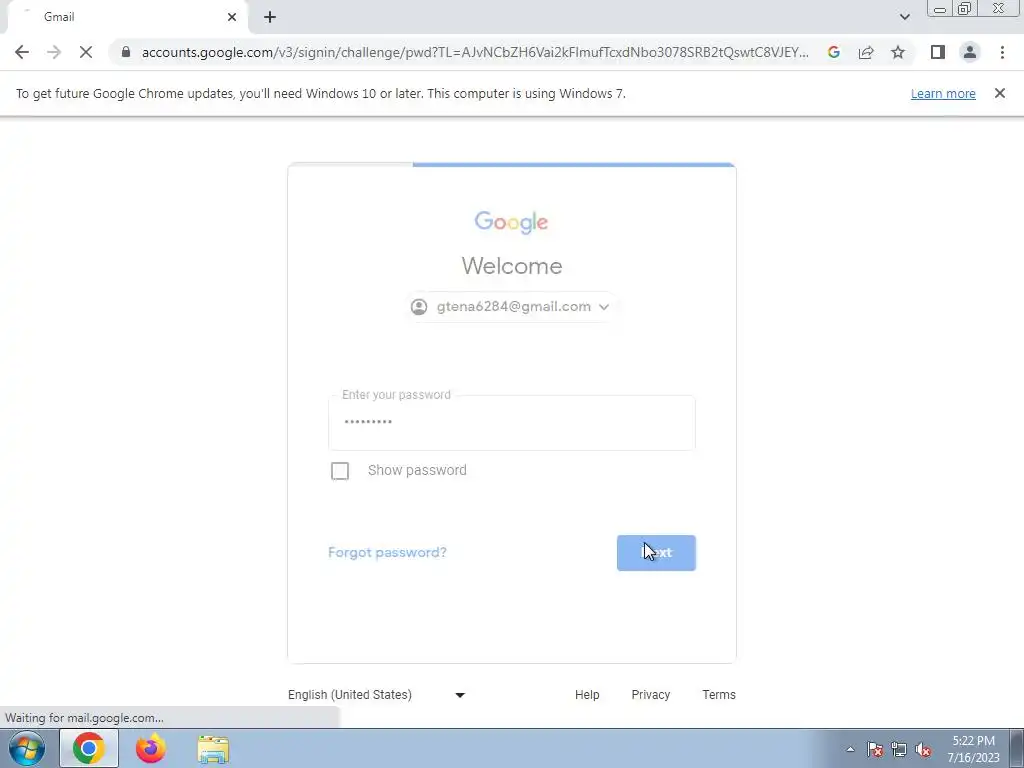
Task: Go back to the previous page
Action: (x=22, y=52)
